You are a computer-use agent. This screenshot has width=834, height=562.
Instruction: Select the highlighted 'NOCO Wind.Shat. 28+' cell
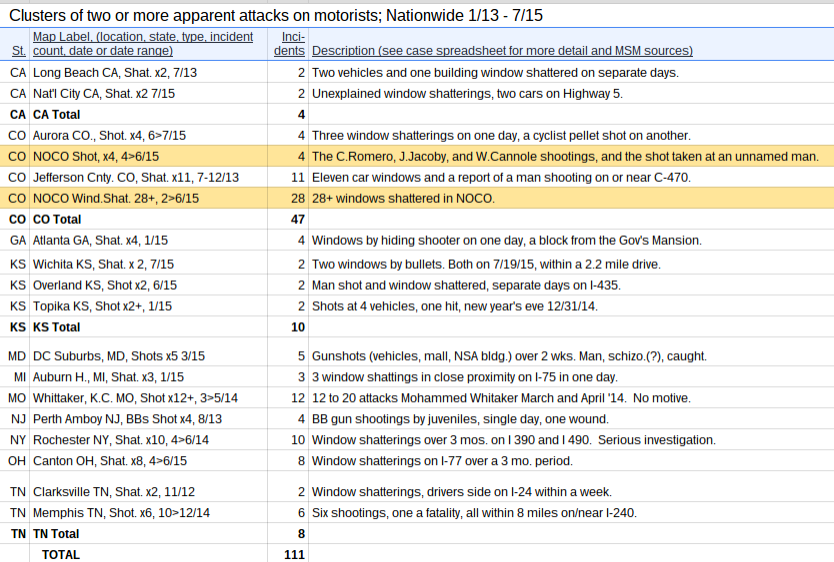tap(116, 199)
